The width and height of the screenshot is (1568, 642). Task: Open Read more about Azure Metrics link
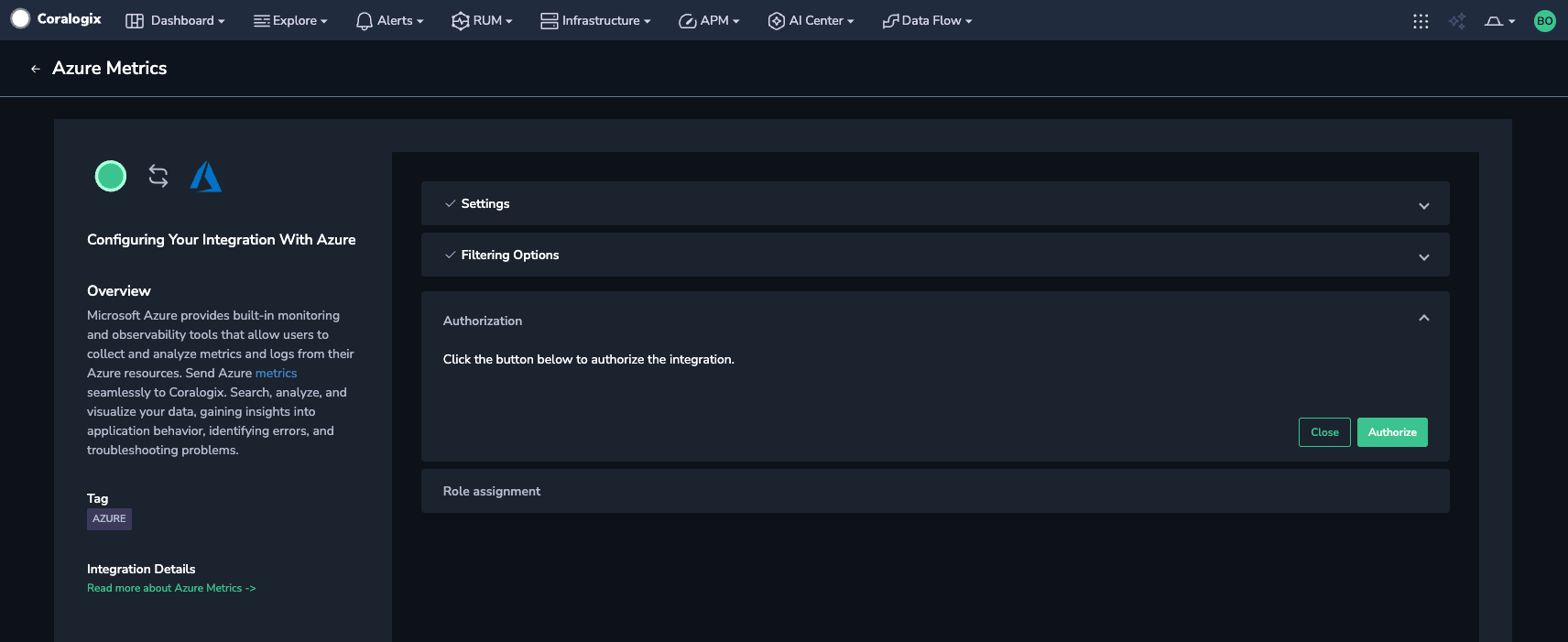click(x=171, y=588)
